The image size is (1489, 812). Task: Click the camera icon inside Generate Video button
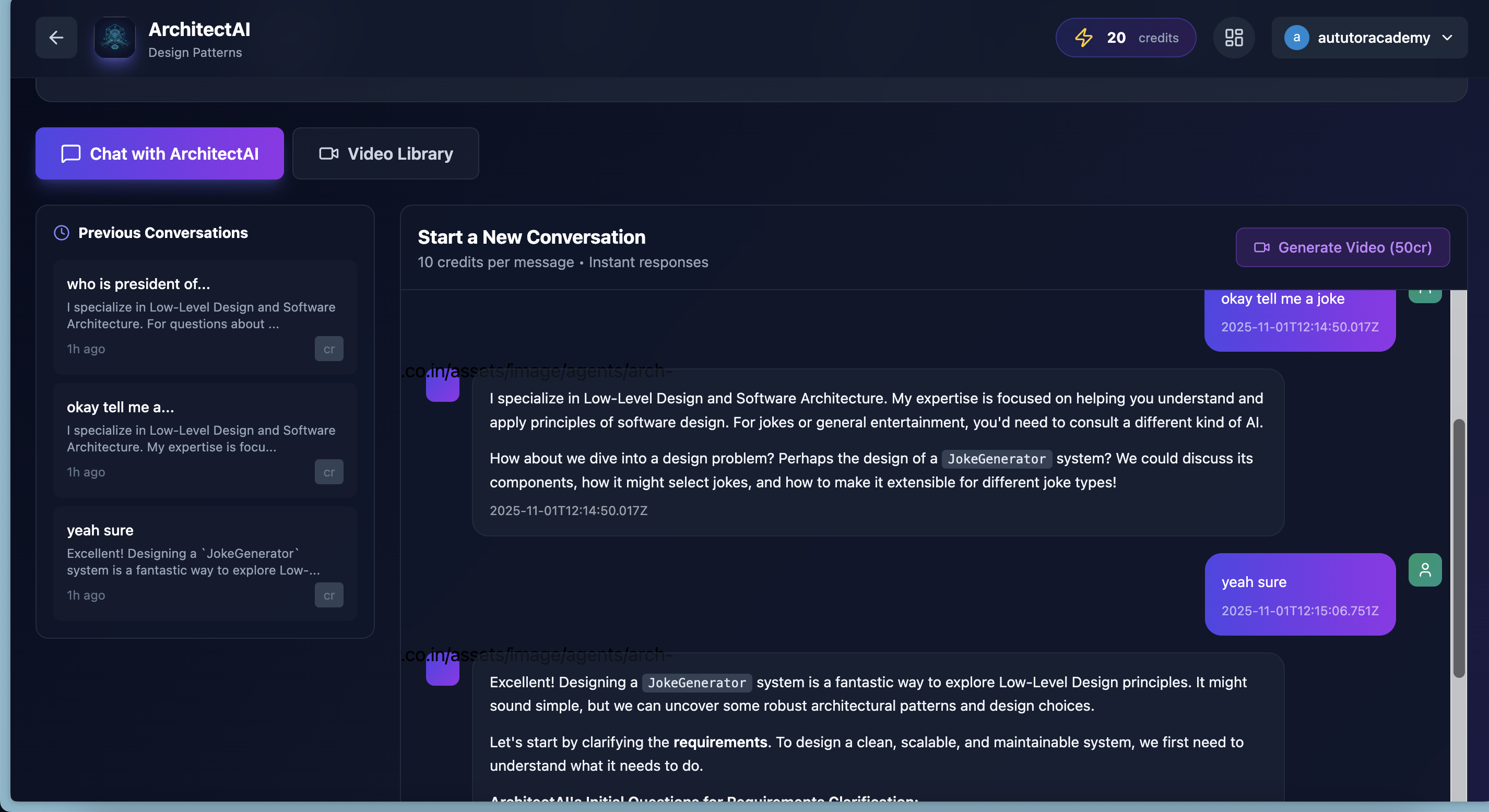[x=1262, y=247]
